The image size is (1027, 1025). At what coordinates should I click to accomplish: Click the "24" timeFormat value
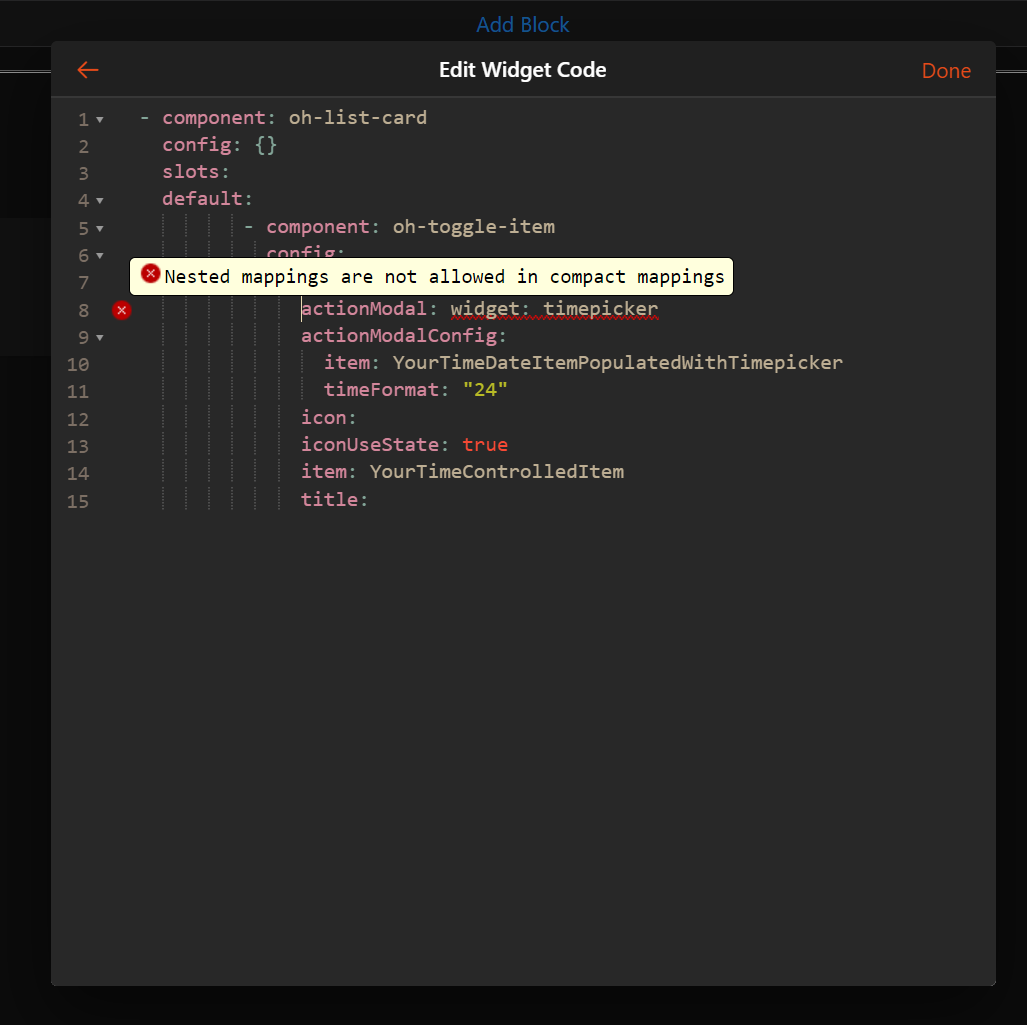[485, 390]
